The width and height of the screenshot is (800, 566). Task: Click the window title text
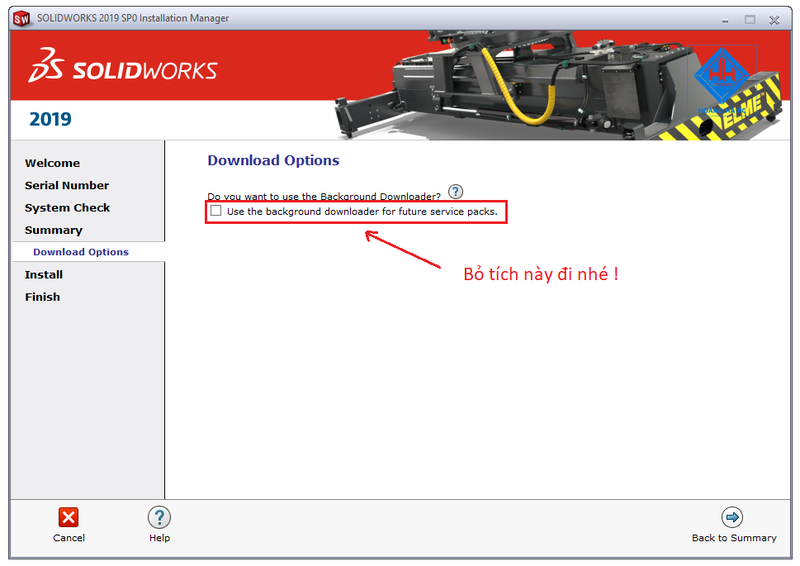pos(133,18)
